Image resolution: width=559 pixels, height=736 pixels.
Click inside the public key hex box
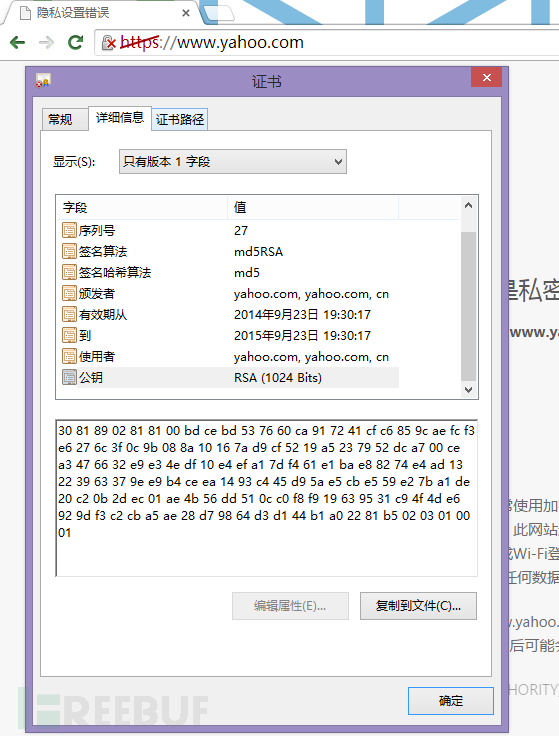[x=267, y=498]
